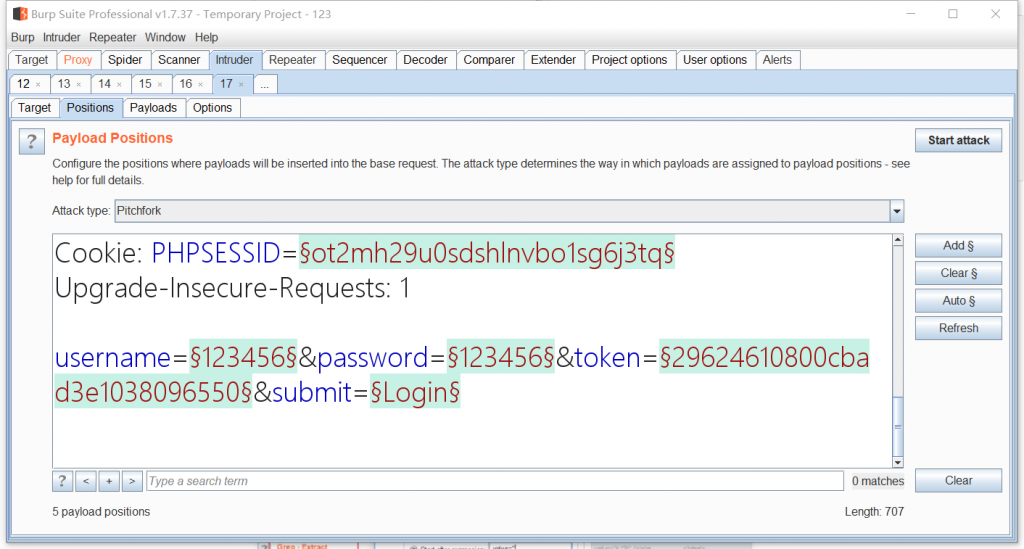
Task: Click the search help question-mark icon
Action: point(62,481)
